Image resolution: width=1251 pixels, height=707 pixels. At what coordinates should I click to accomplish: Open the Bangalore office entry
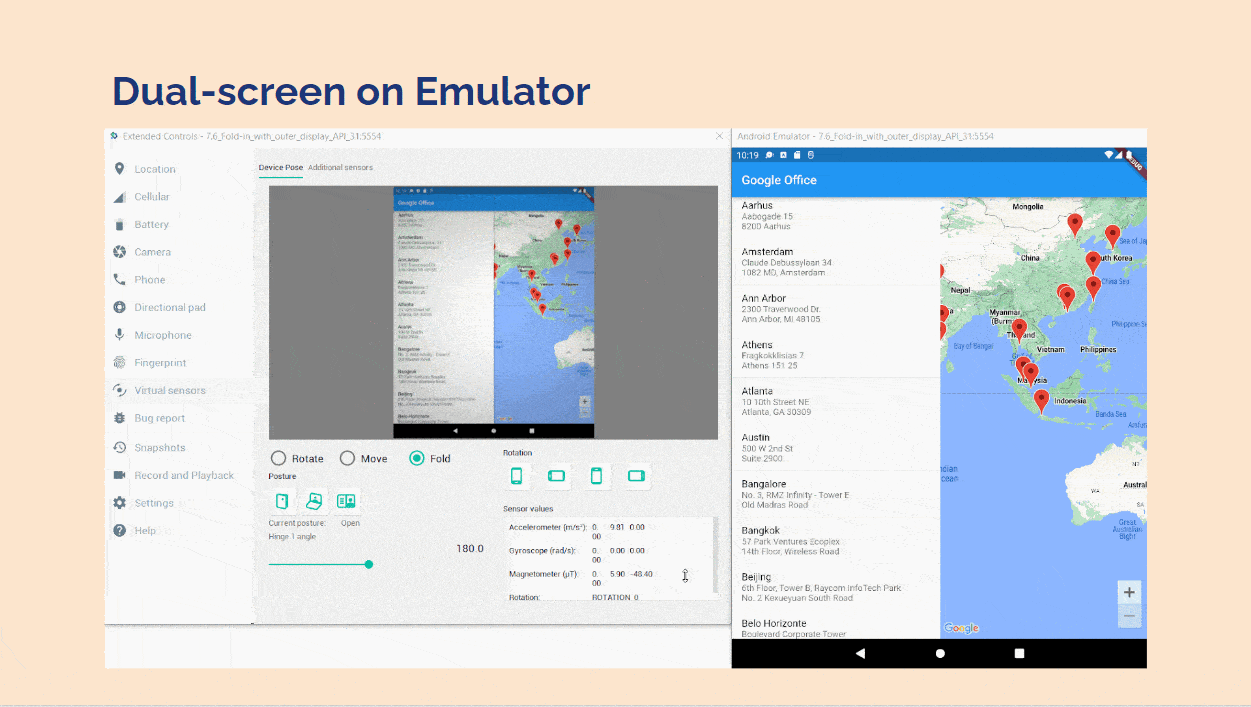(836, 494)
